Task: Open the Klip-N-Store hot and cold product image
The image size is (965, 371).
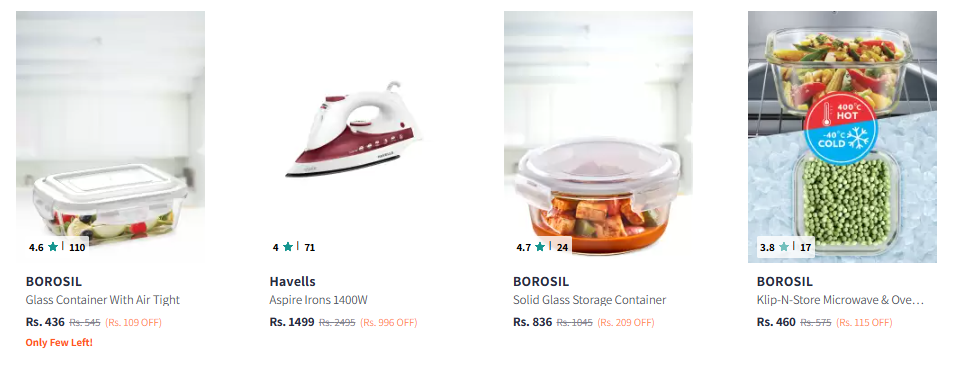Action: 842,137
